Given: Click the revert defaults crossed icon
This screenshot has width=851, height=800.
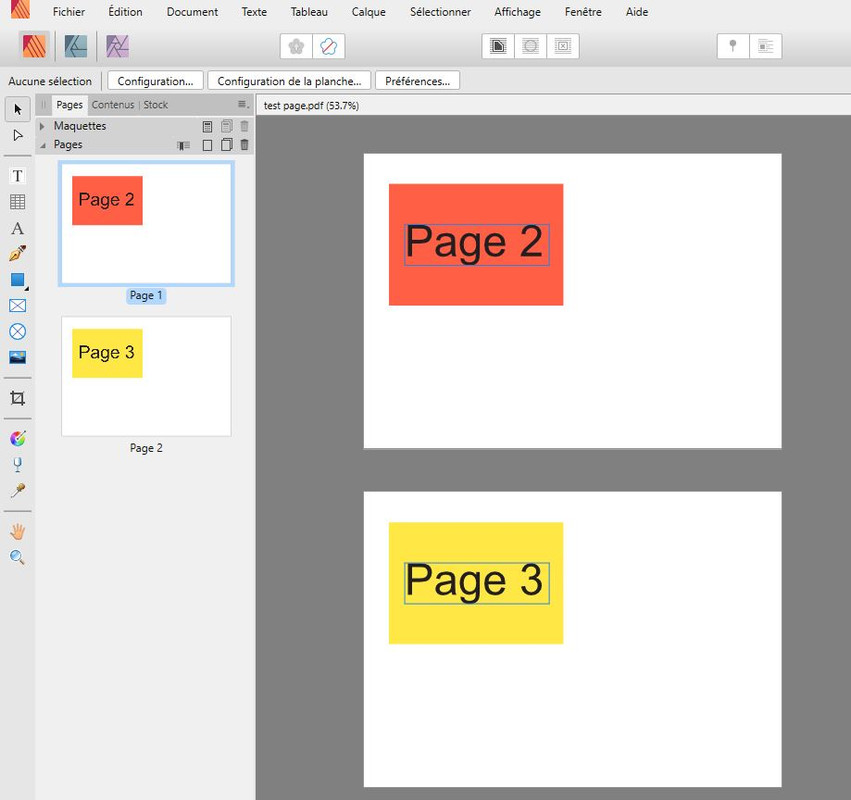Looking at the screenshot, I should click(328, 47).
